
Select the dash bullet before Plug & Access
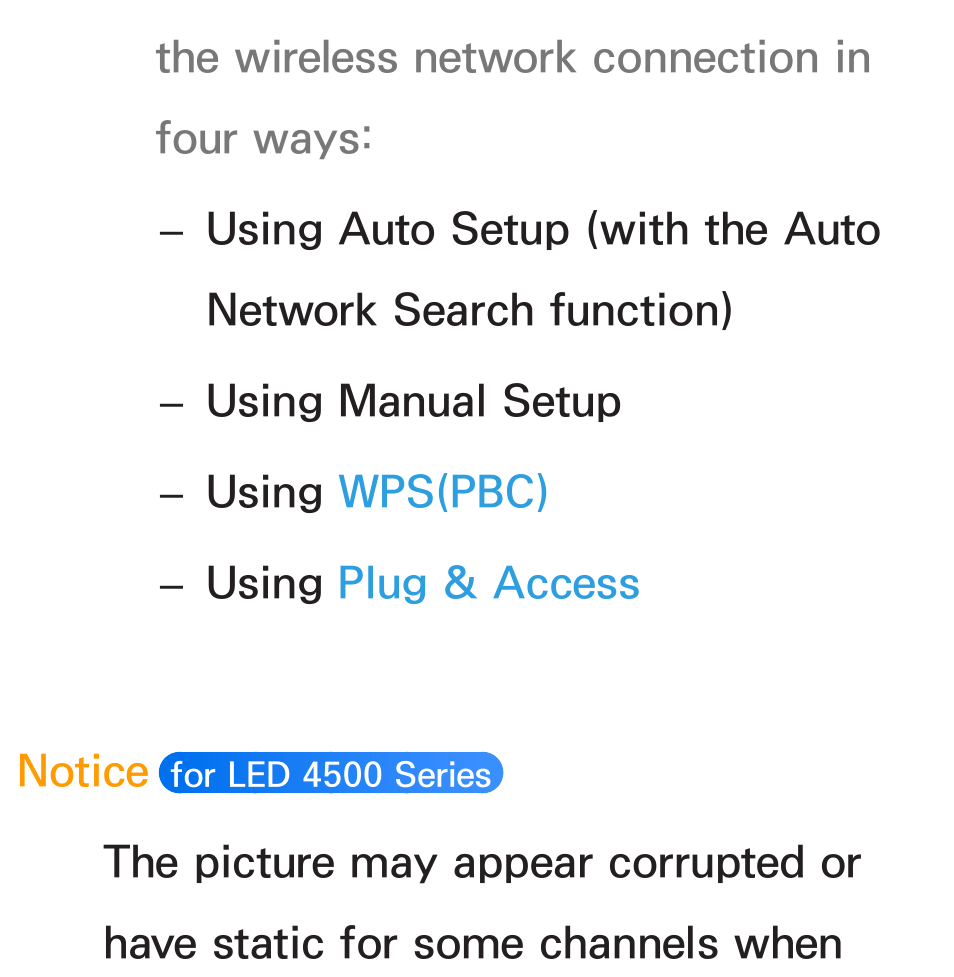coord(171,588)
